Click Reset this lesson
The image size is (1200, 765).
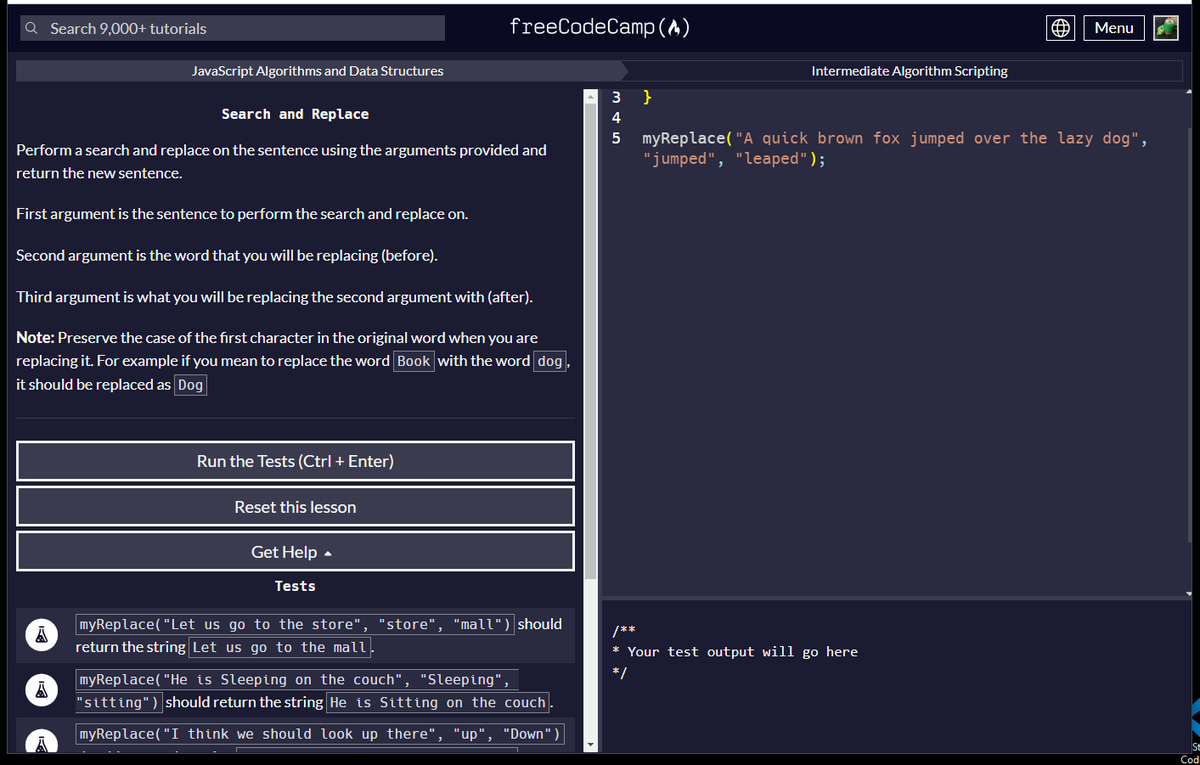tap(295, 507)
